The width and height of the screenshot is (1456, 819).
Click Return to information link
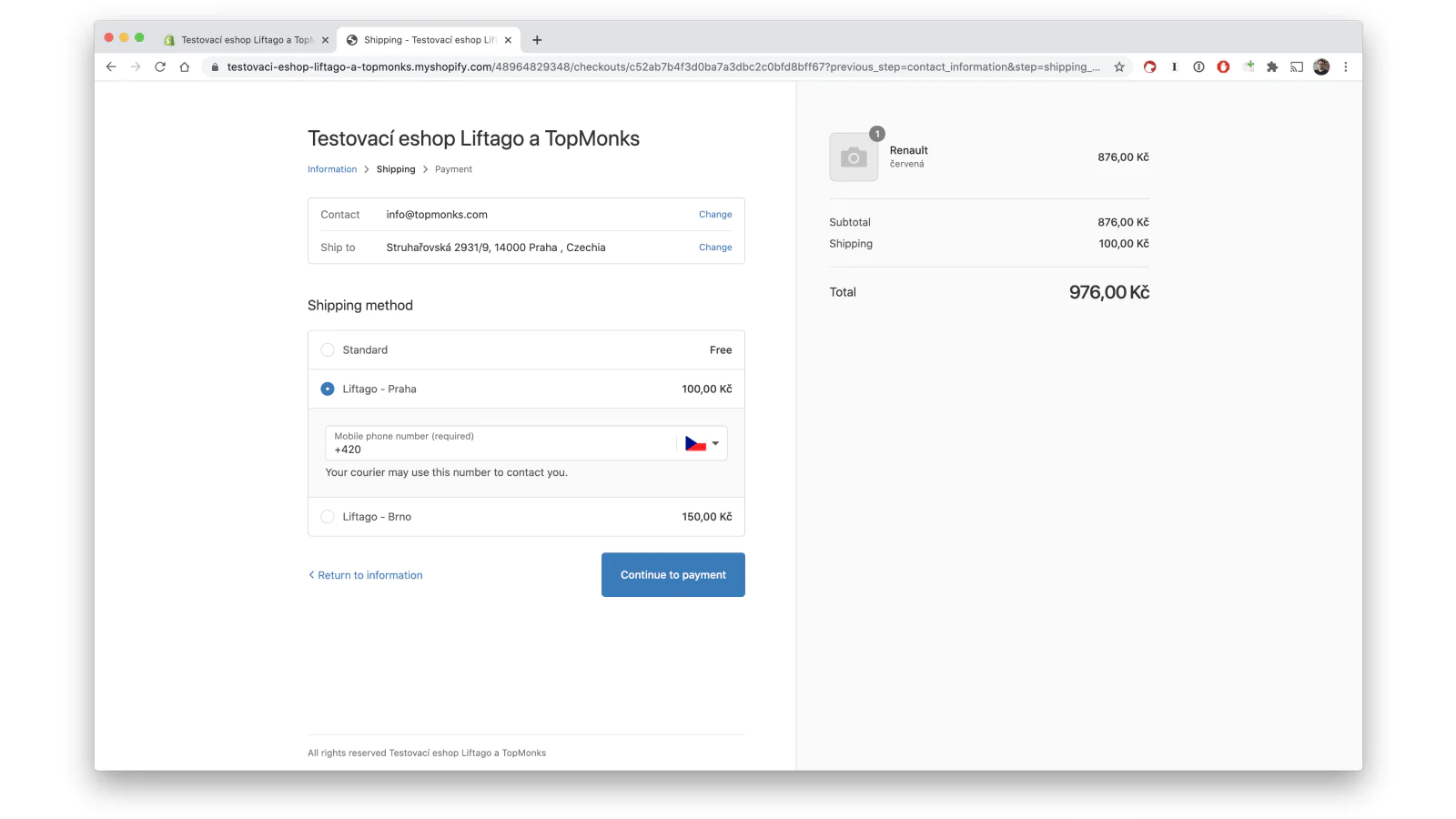click(x=365, y=575)
